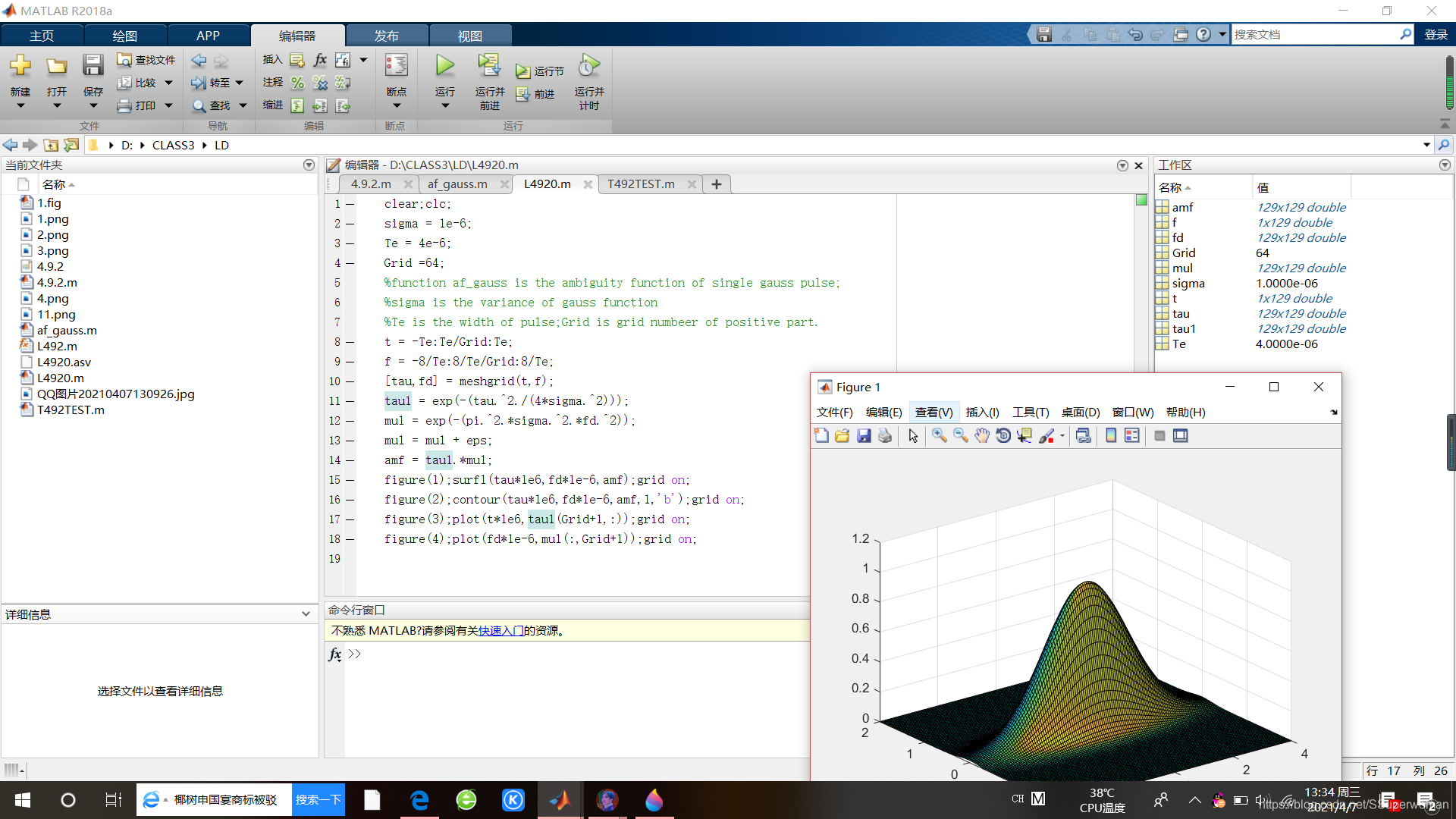Switch to the af_gauss.m editor tab
Screen dimensions: 1456x819
(x=457, y=184)
